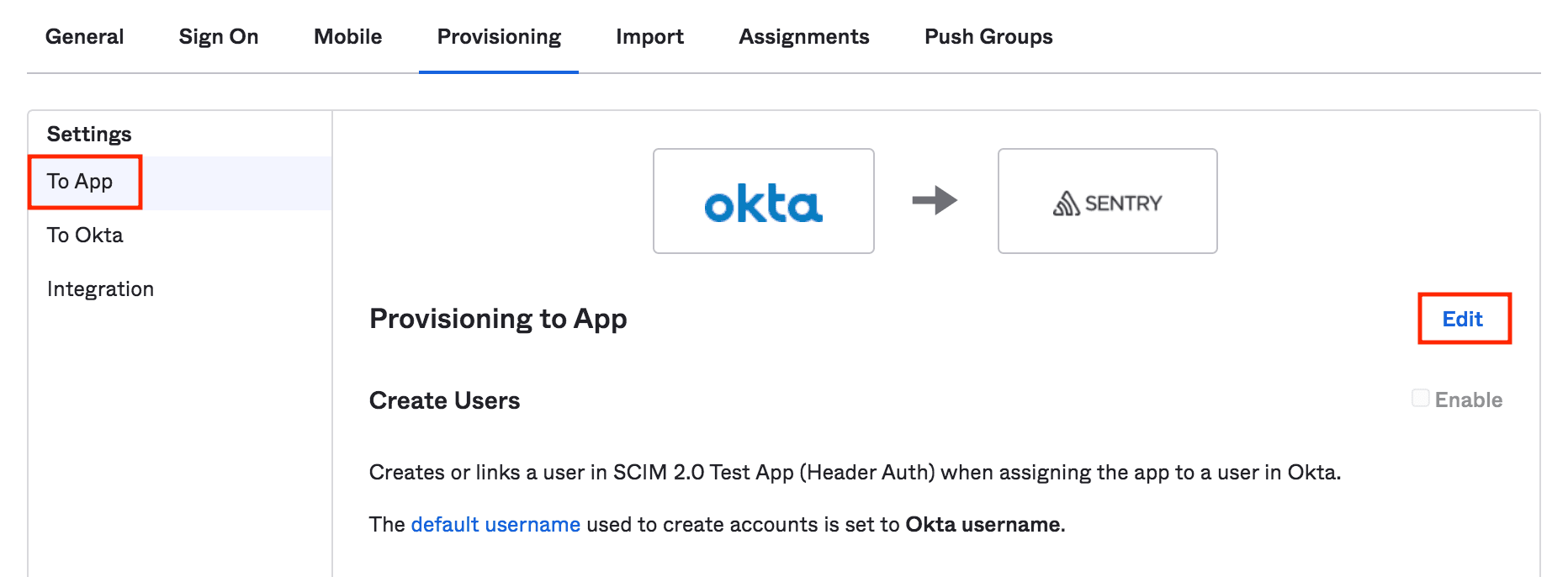Select the Provisioning tab
Image resolution: width=1568 pixels, height=577 pixels.
(498, 36)
